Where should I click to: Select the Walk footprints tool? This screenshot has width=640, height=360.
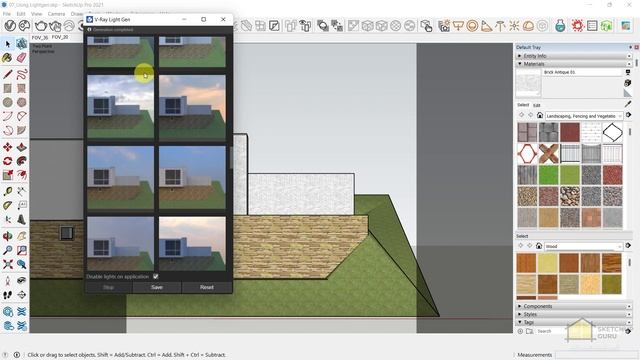pyautogui.click(x=7, y=295)
